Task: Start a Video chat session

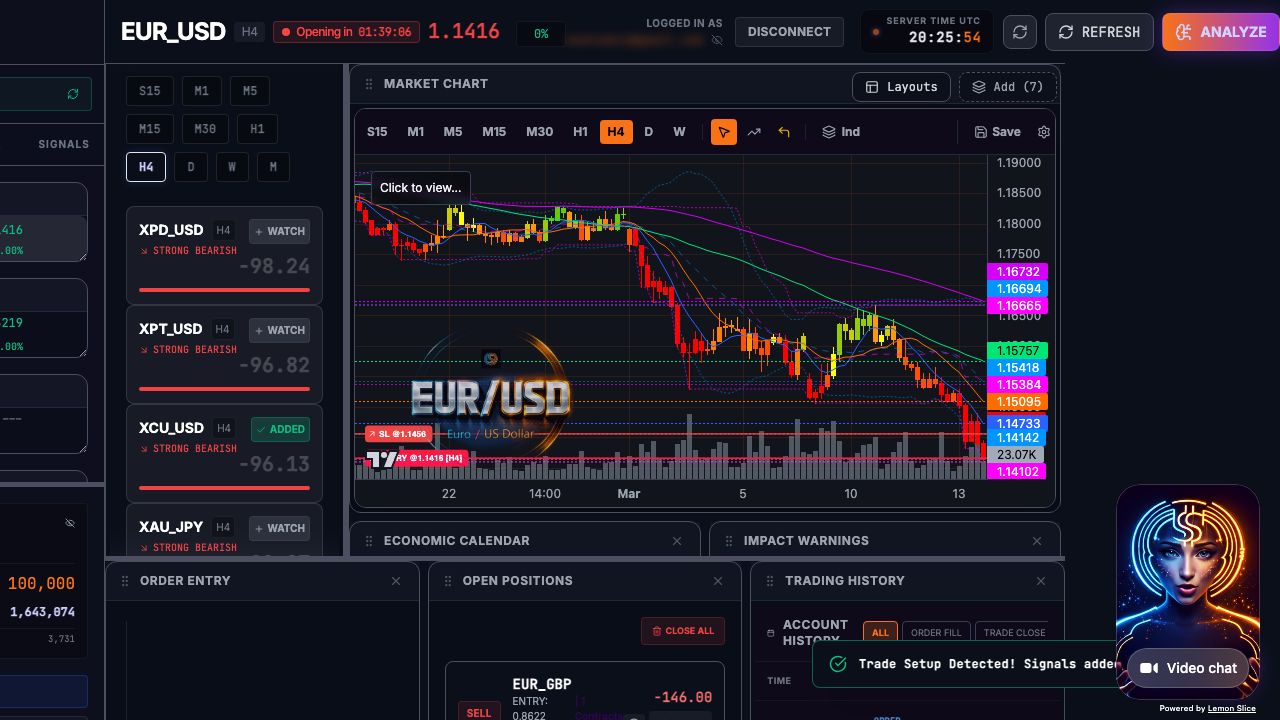Action: click(x=1188, y=668)
